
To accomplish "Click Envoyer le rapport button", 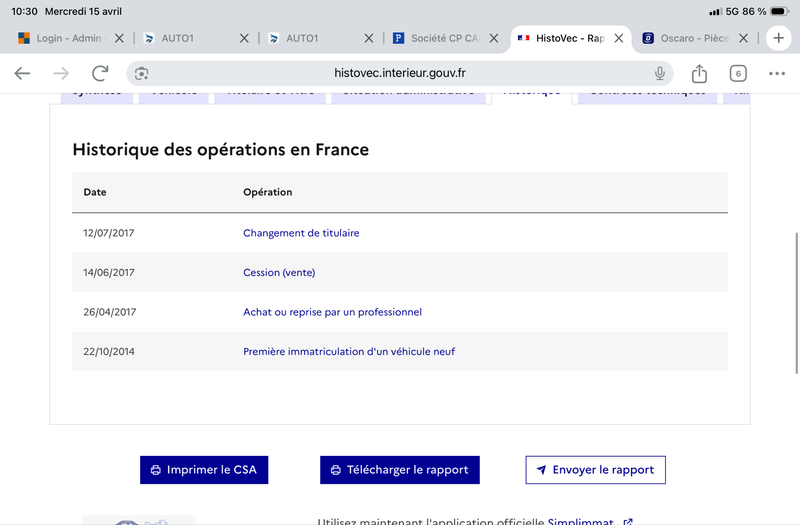I will (x=595, y=470).
